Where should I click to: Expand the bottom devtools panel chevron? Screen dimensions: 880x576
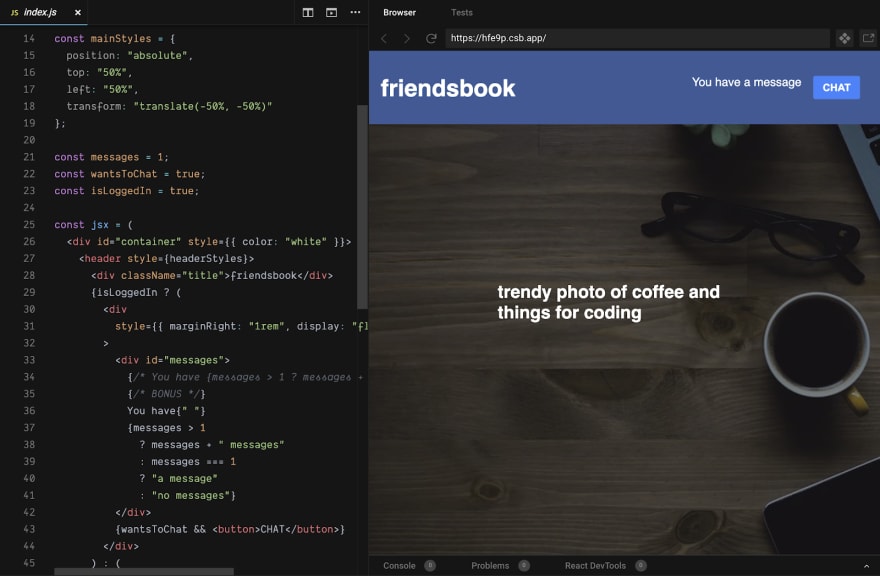pyautogui.click(x=867, y=566)
